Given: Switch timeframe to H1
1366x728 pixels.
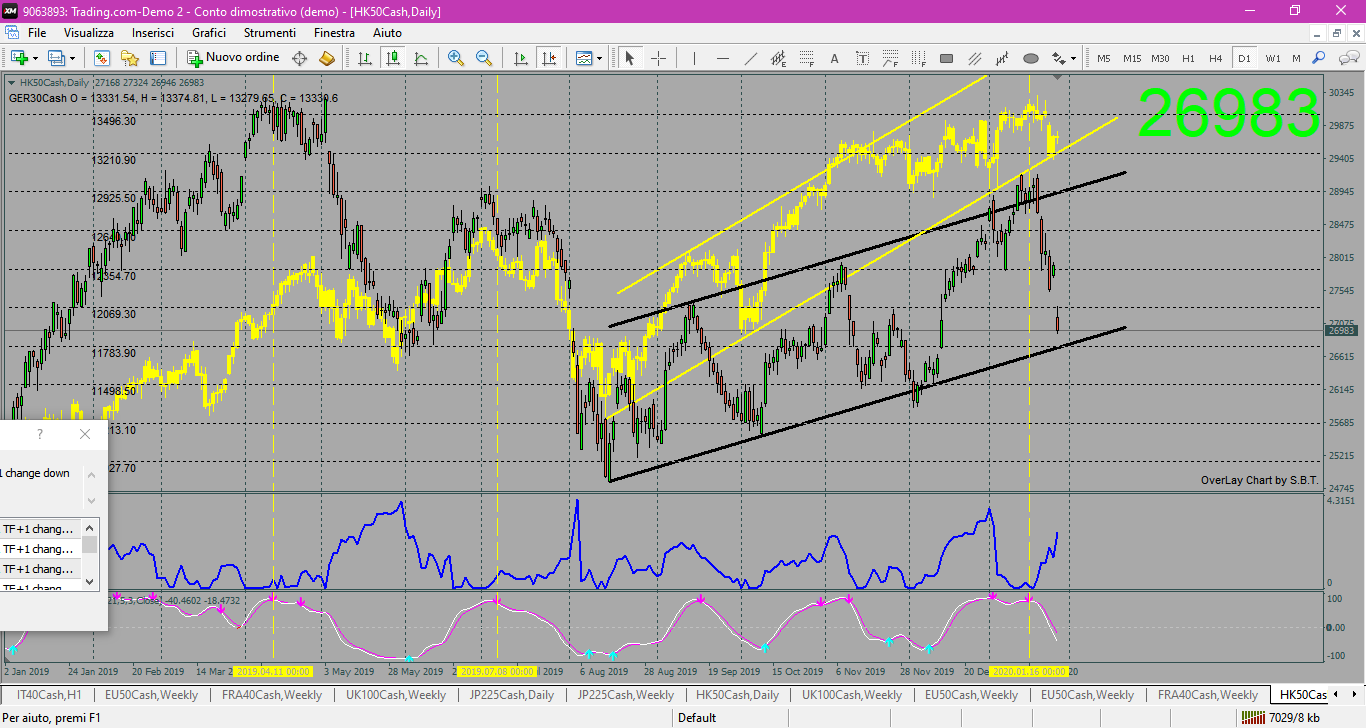Looking at the screenshot, I should 1188,58.
